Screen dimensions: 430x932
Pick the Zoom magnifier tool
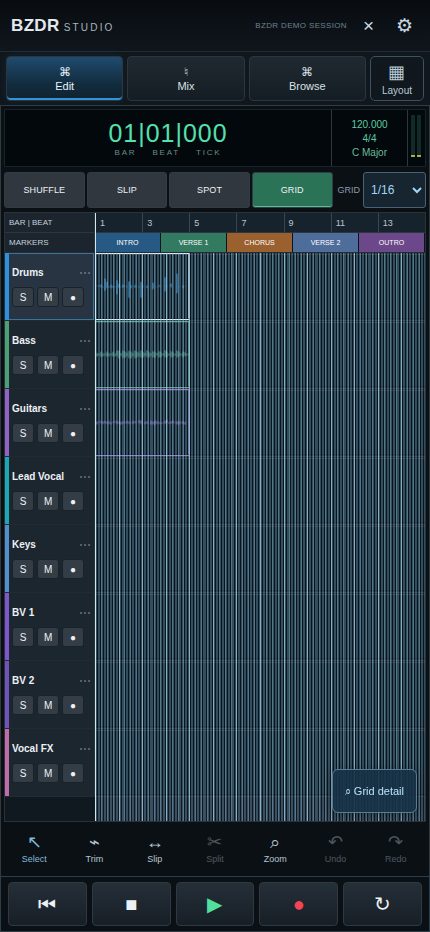pyautogui.click(x=275, y=849)
